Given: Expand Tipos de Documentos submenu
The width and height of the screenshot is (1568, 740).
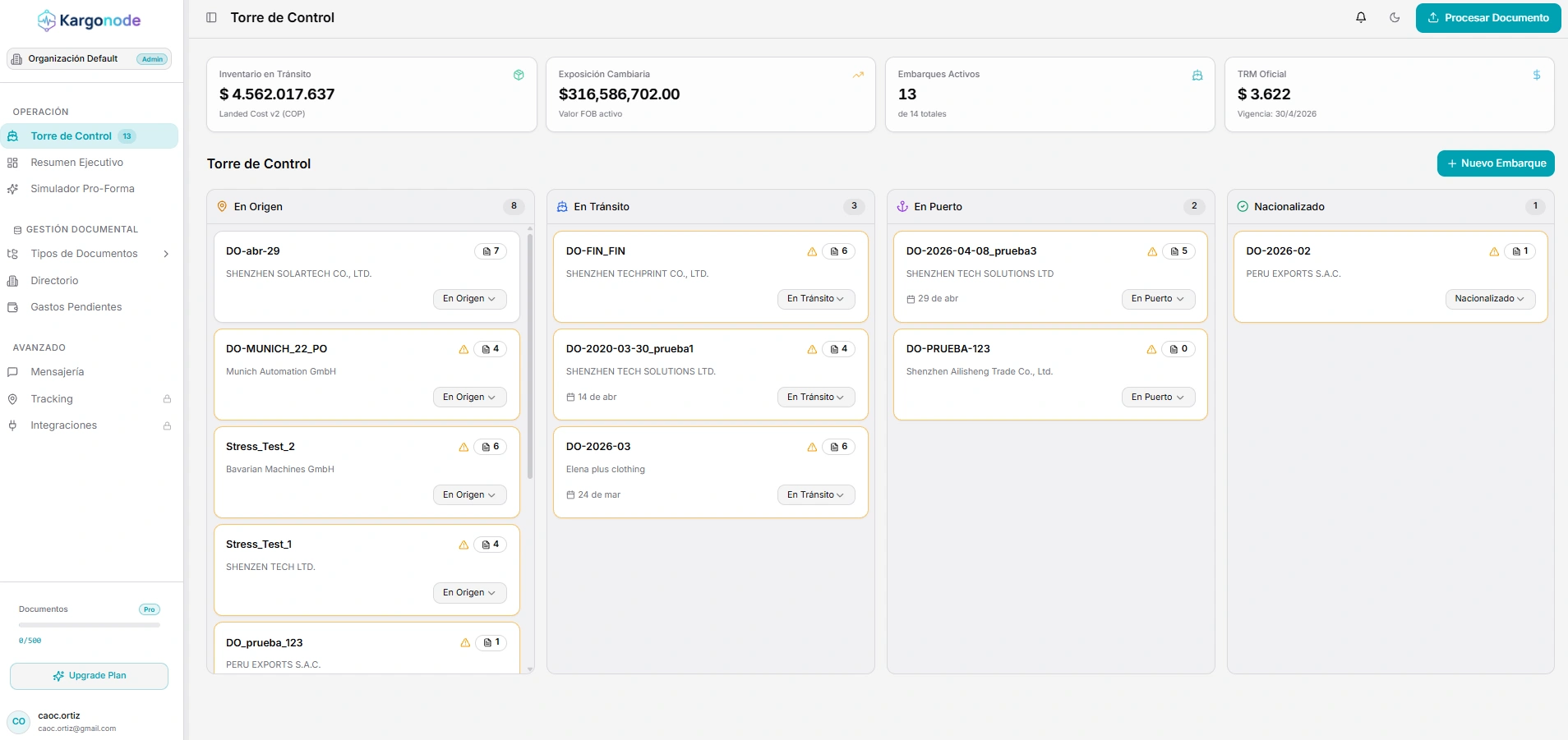Looking at the screenshot, I should click(x=167, y=254).
